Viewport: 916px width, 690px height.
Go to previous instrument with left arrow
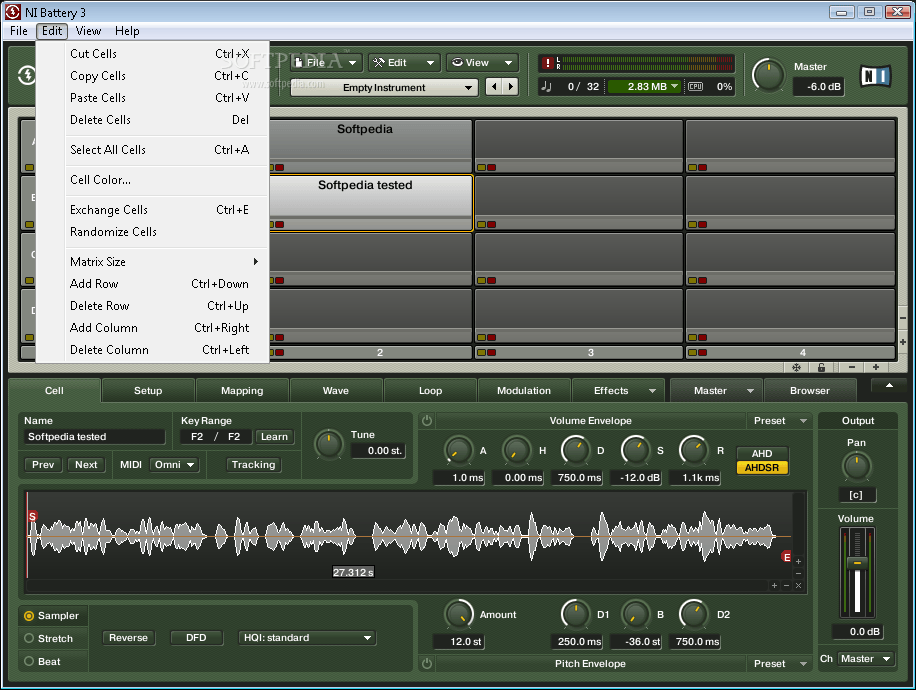tap(494, 87)
